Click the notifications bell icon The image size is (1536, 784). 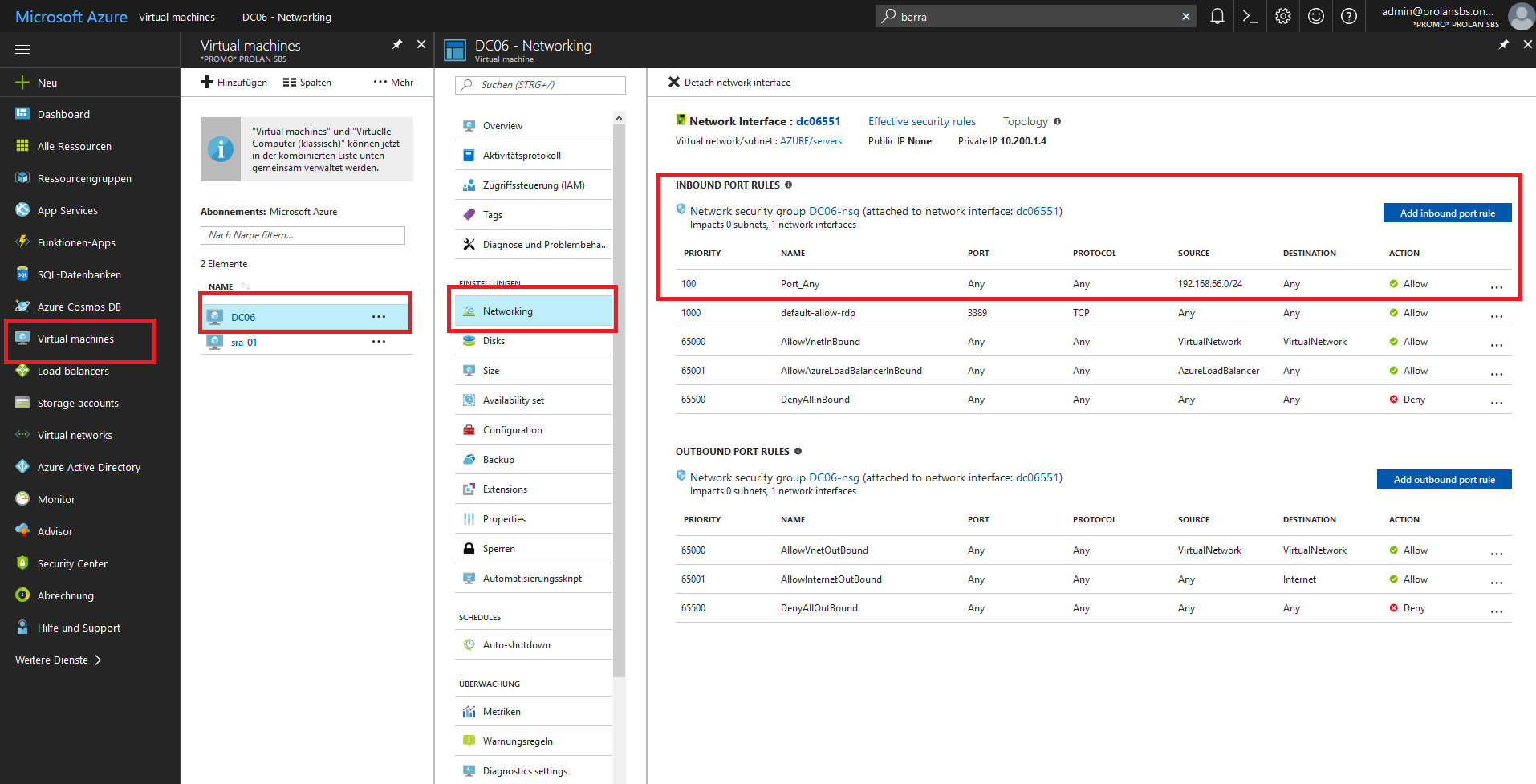click(1217, 16)
